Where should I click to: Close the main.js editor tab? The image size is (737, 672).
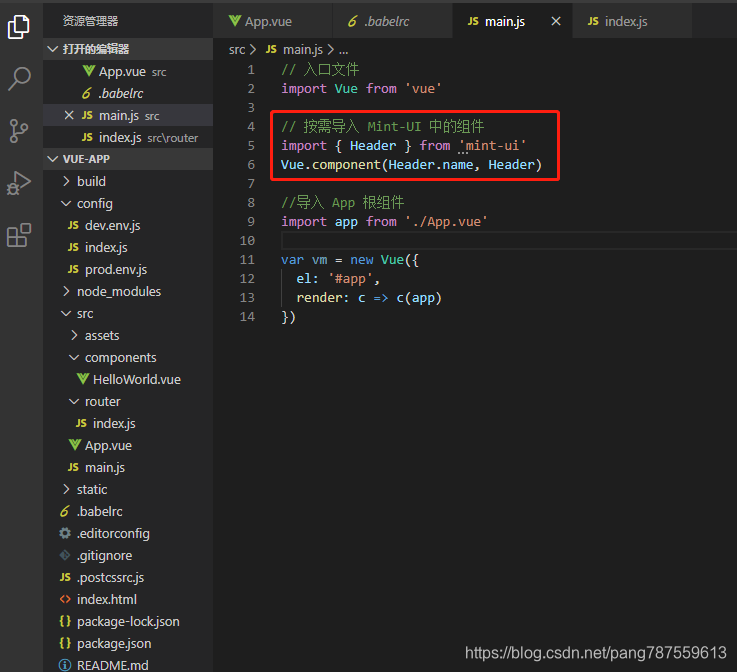click(556, 21)
